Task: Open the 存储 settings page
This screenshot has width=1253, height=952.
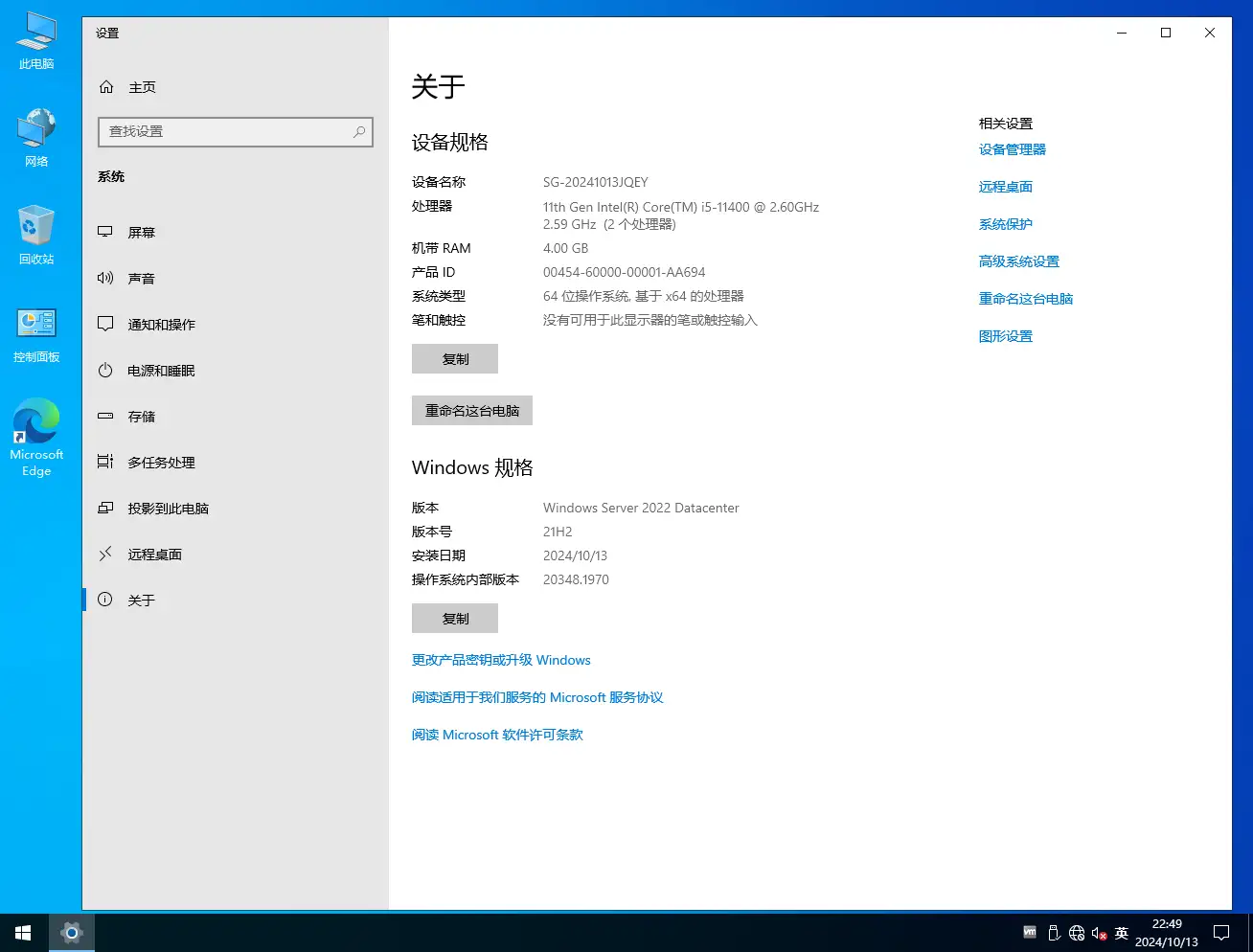Action: pos(235,417)
